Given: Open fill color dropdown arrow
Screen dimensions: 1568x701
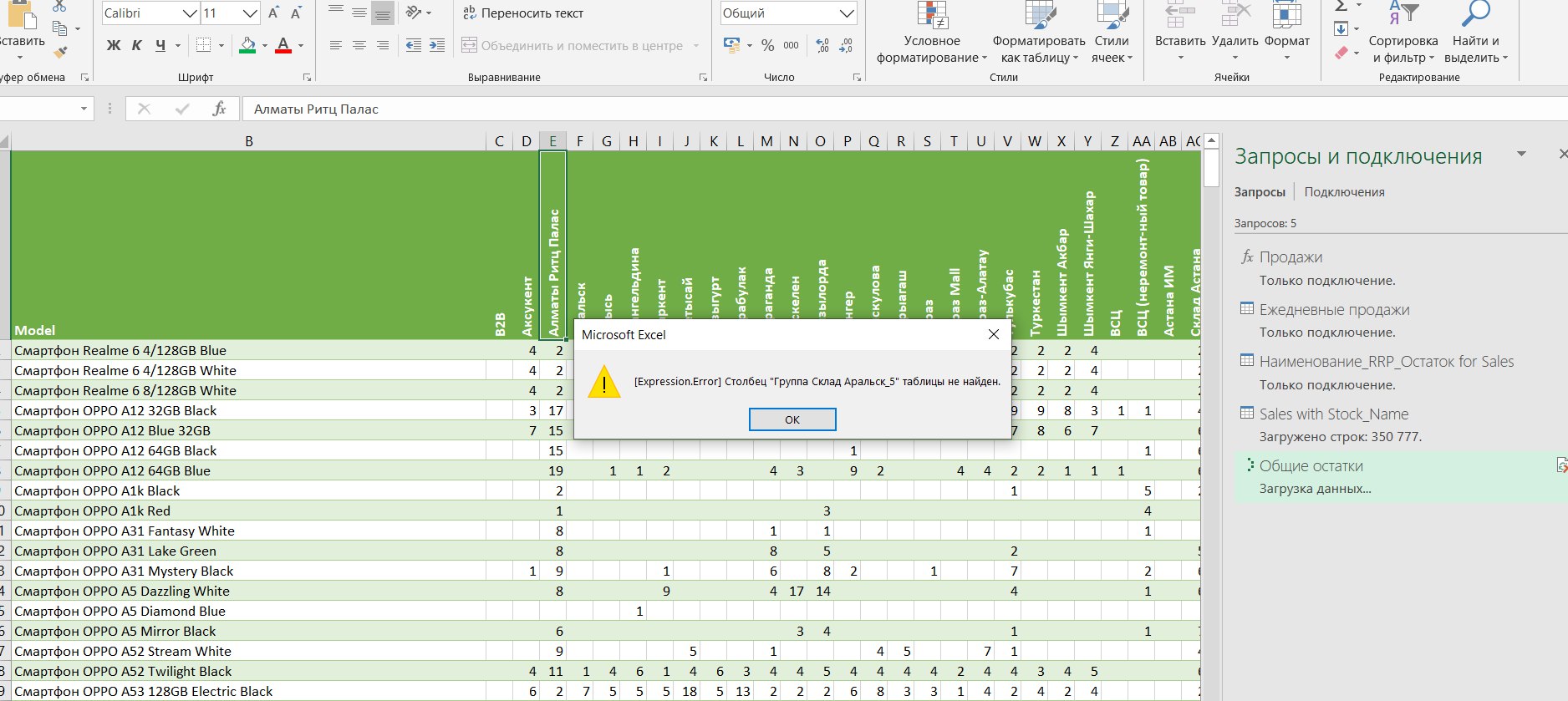Looking at the screenshot, I should 265,45.
